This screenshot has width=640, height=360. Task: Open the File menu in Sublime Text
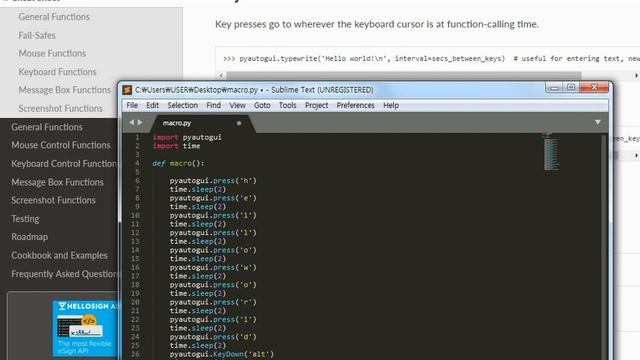point(132,105)
